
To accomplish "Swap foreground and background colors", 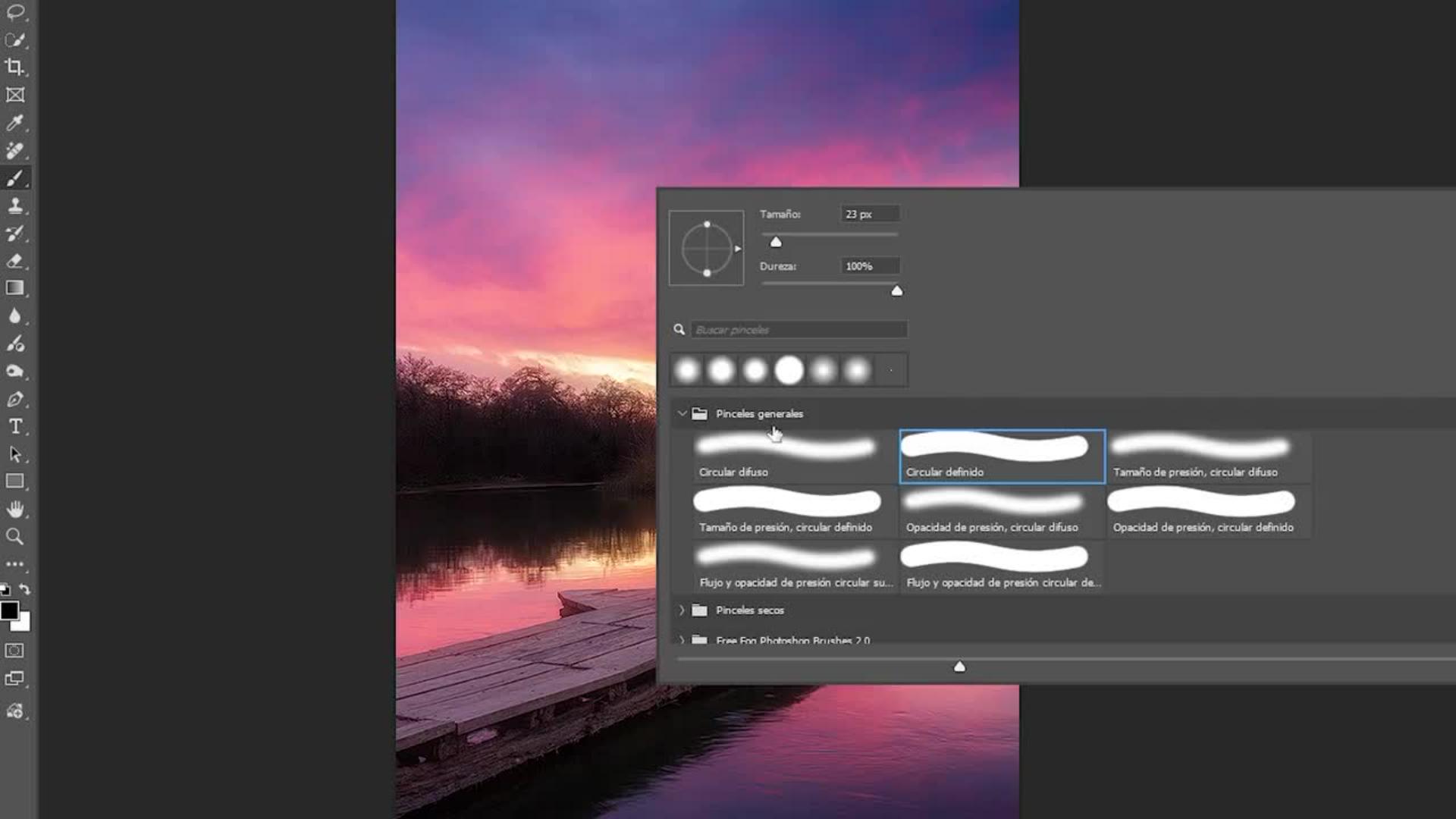I will 25,589.
